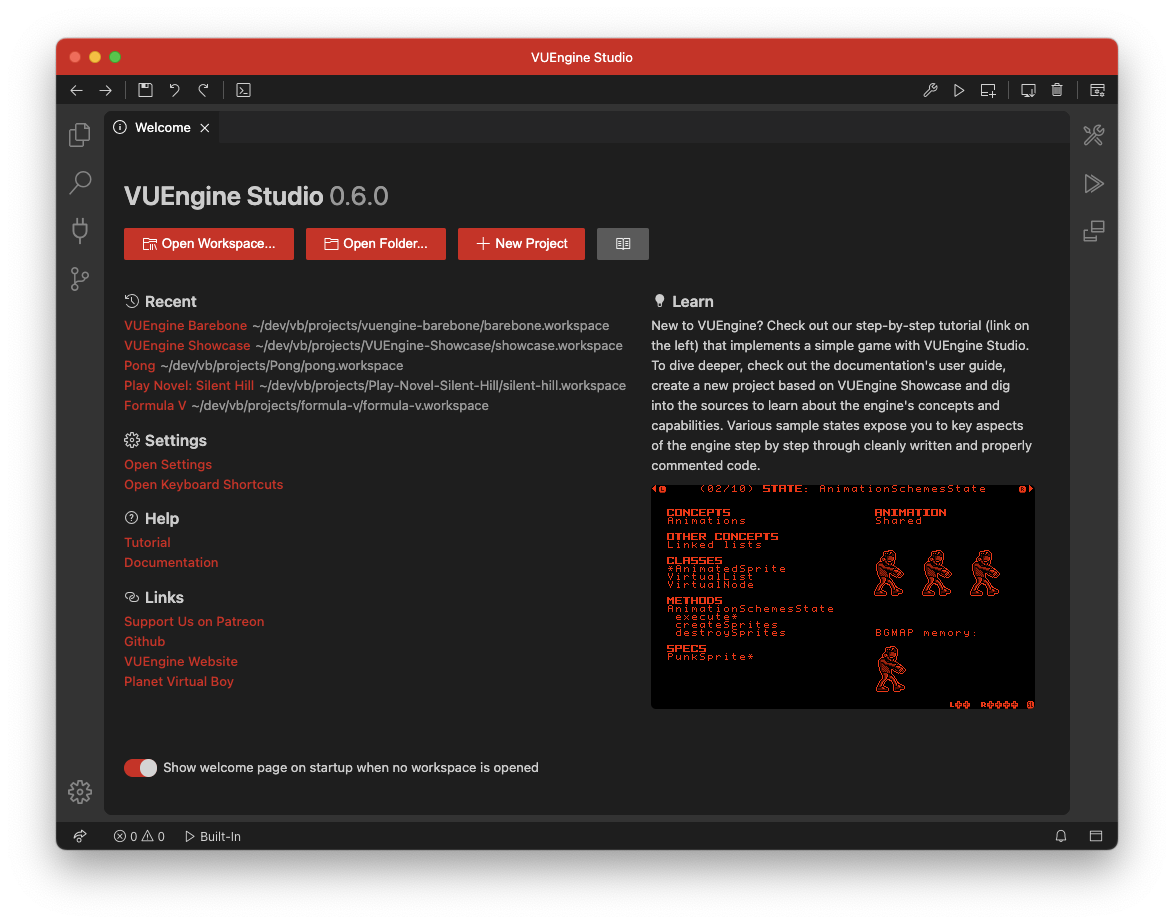The image size is (1174, 924).
Task: Open the plug icon in sidebar
Action: 80,231
